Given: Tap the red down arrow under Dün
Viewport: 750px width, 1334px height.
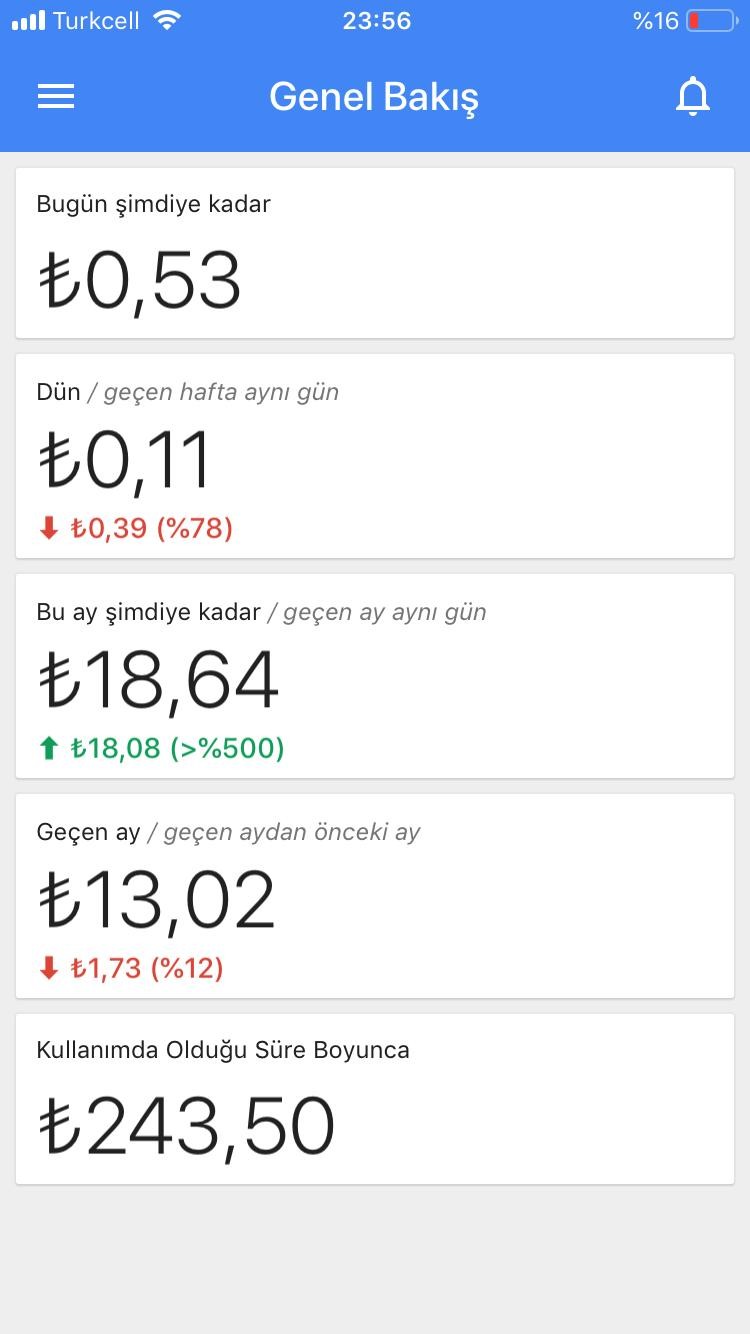Looking at the screenshot, I should pos(49,528).
